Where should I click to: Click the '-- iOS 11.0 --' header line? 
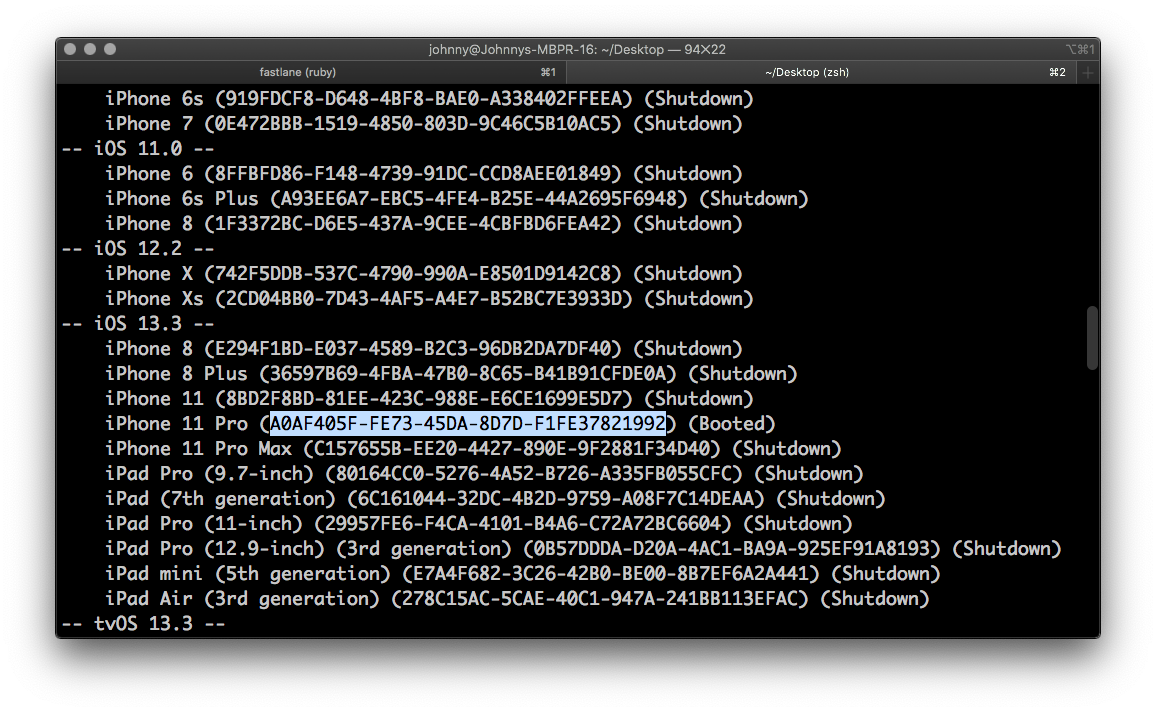tap(137, 149)
